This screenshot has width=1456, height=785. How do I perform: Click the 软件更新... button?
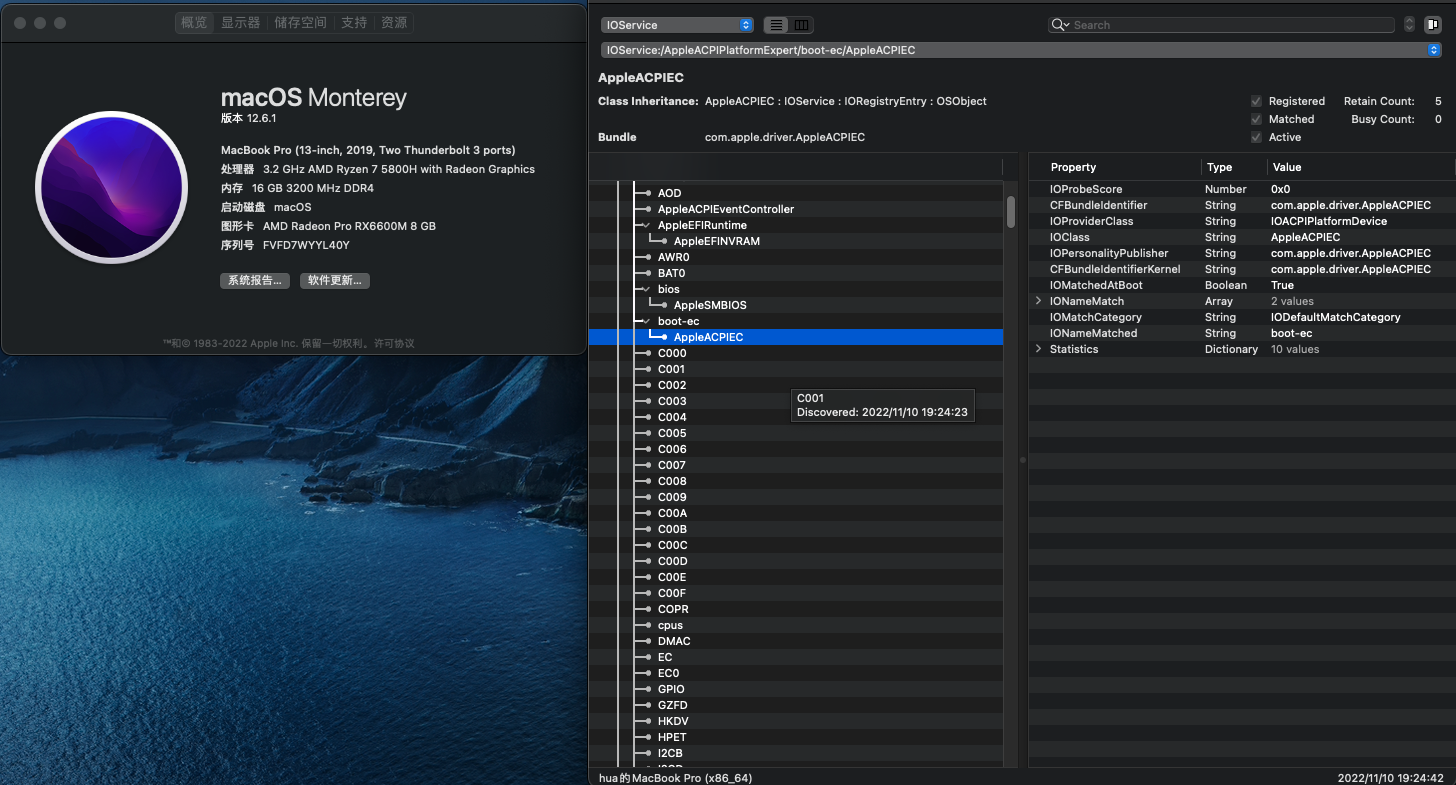(x=335, y=281)
